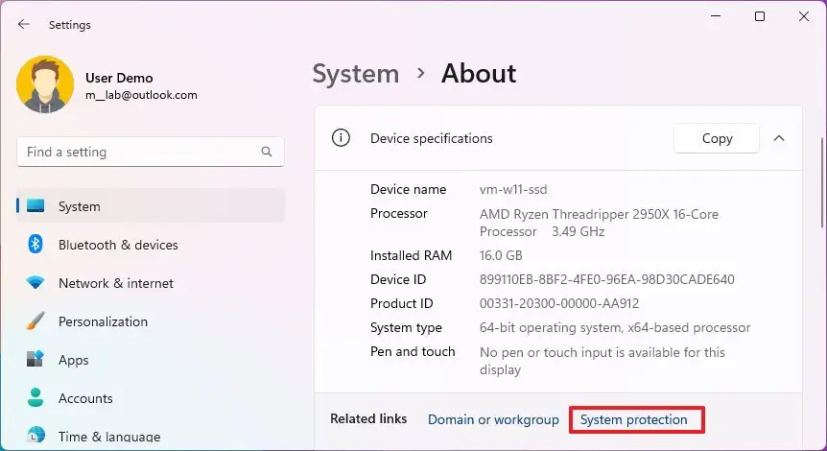This screenshot has width=827, height=451.
Task: Open the Apps sidebar icon
Action: click(35, 360)
